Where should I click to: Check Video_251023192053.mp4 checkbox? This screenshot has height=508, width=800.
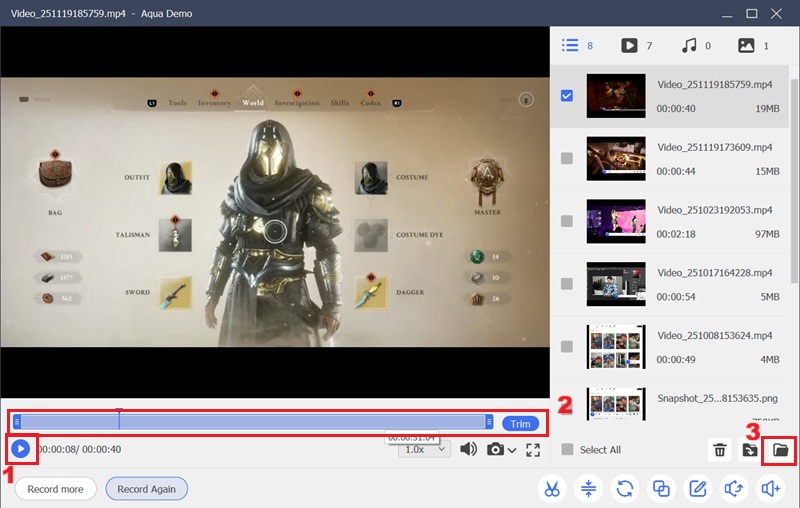tap(566, 221)
